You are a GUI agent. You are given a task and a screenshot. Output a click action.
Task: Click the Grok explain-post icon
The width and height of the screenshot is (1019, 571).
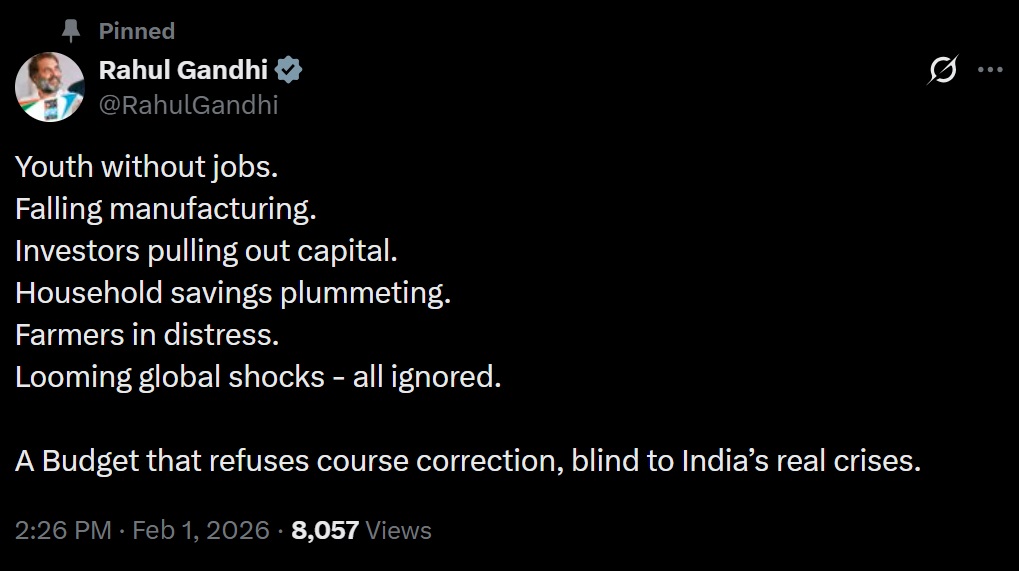pyautogui.click(x=941, y=70)
